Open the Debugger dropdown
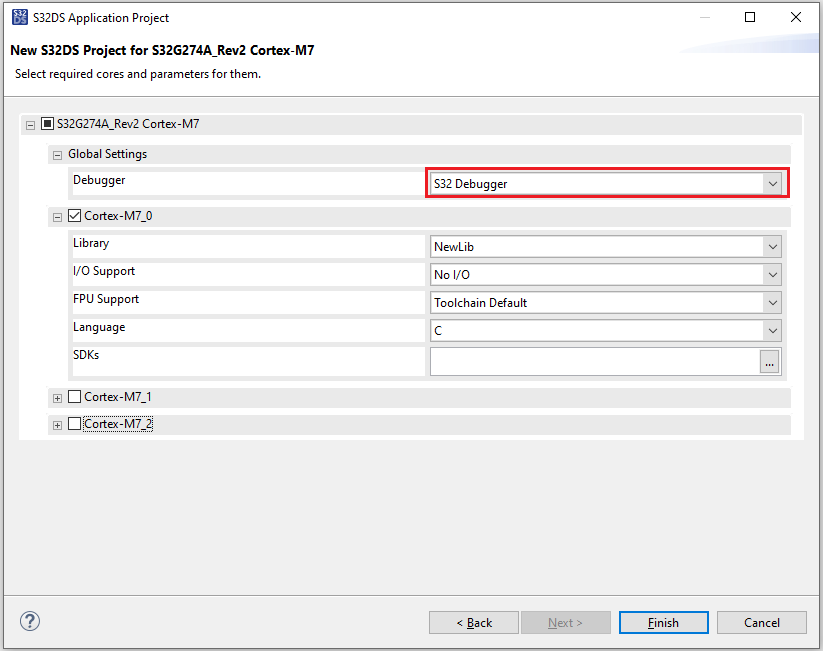This screenshot has width=823, height=651. [772, 183]
